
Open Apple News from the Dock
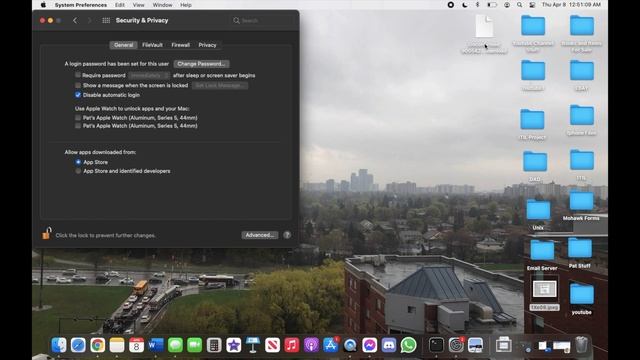(272, 345)
